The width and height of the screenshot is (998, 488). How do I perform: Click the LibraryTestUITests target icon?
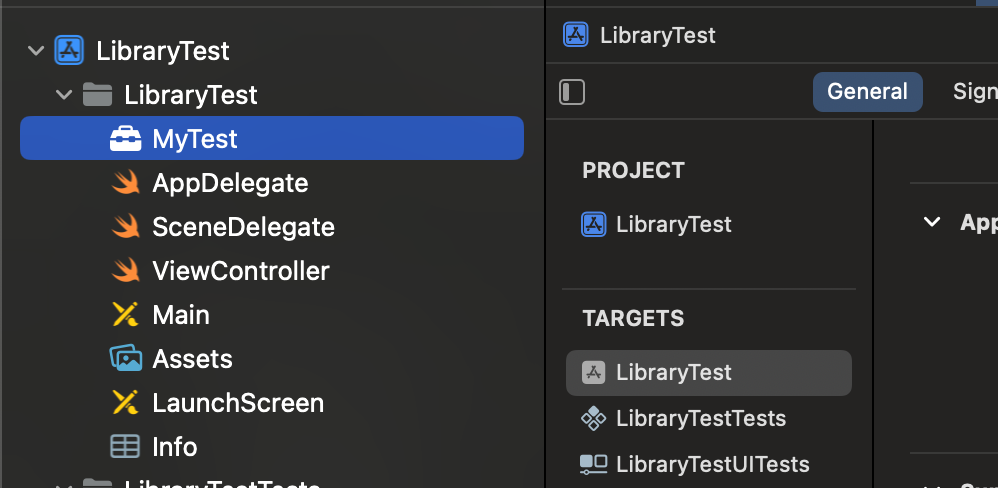point(594,464)
